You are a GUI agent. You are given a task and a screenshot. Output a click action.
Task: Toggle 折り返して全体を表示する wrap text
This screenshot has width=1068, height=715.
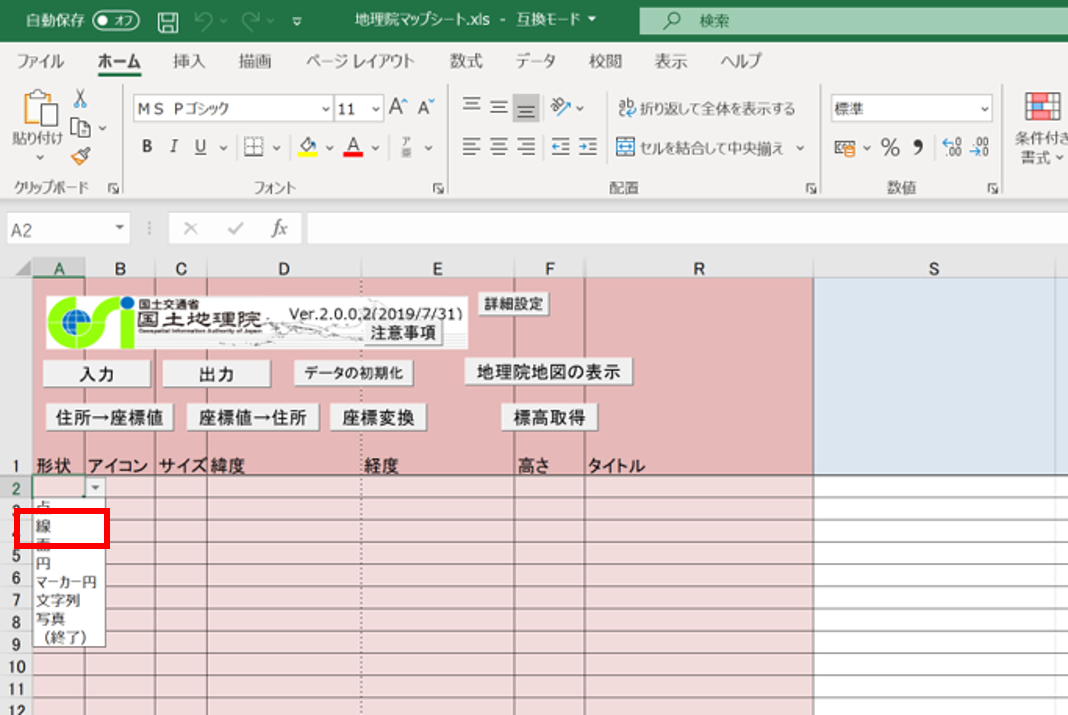706,108
